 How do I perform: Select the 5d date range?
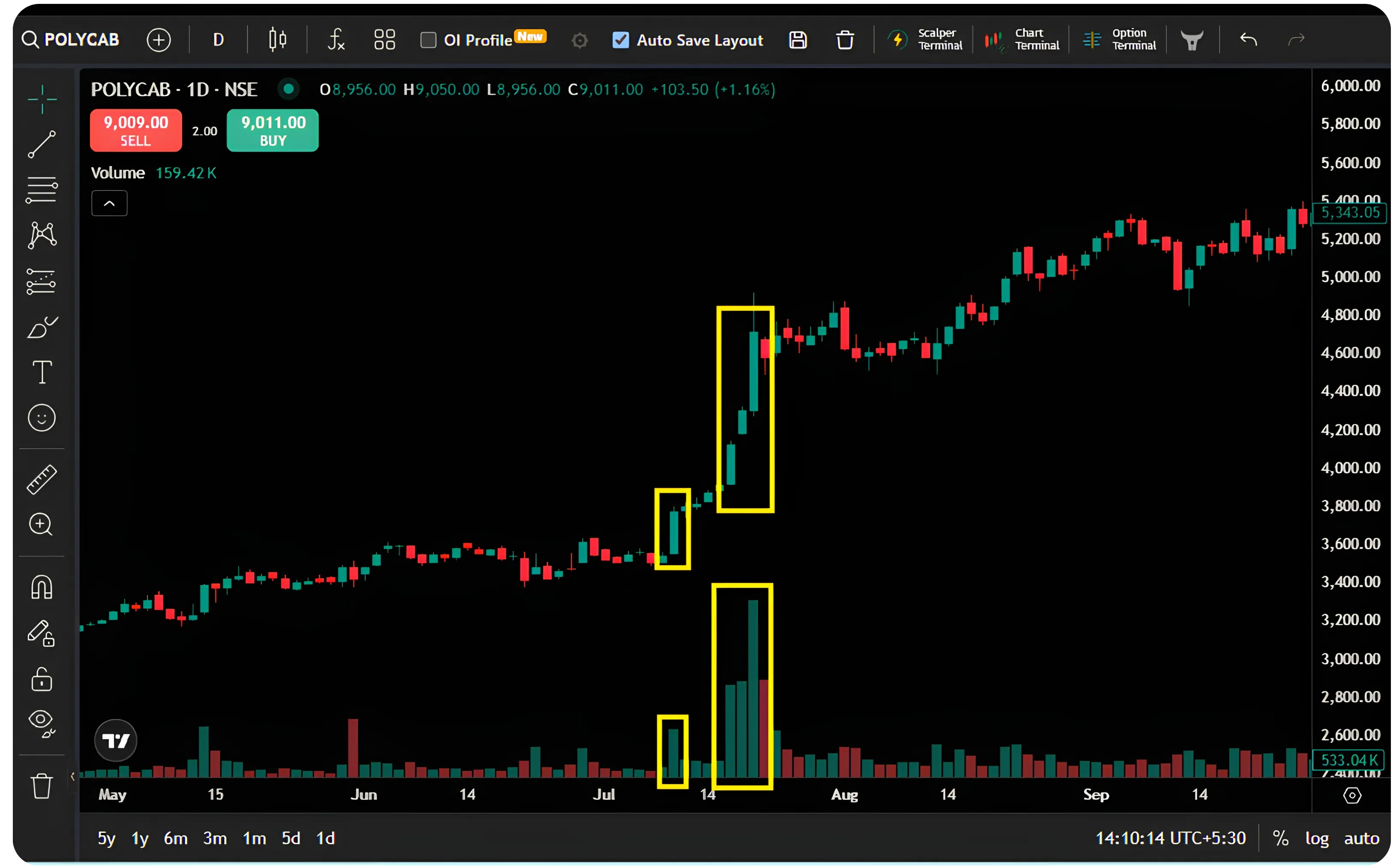click(x=291, y=838)
